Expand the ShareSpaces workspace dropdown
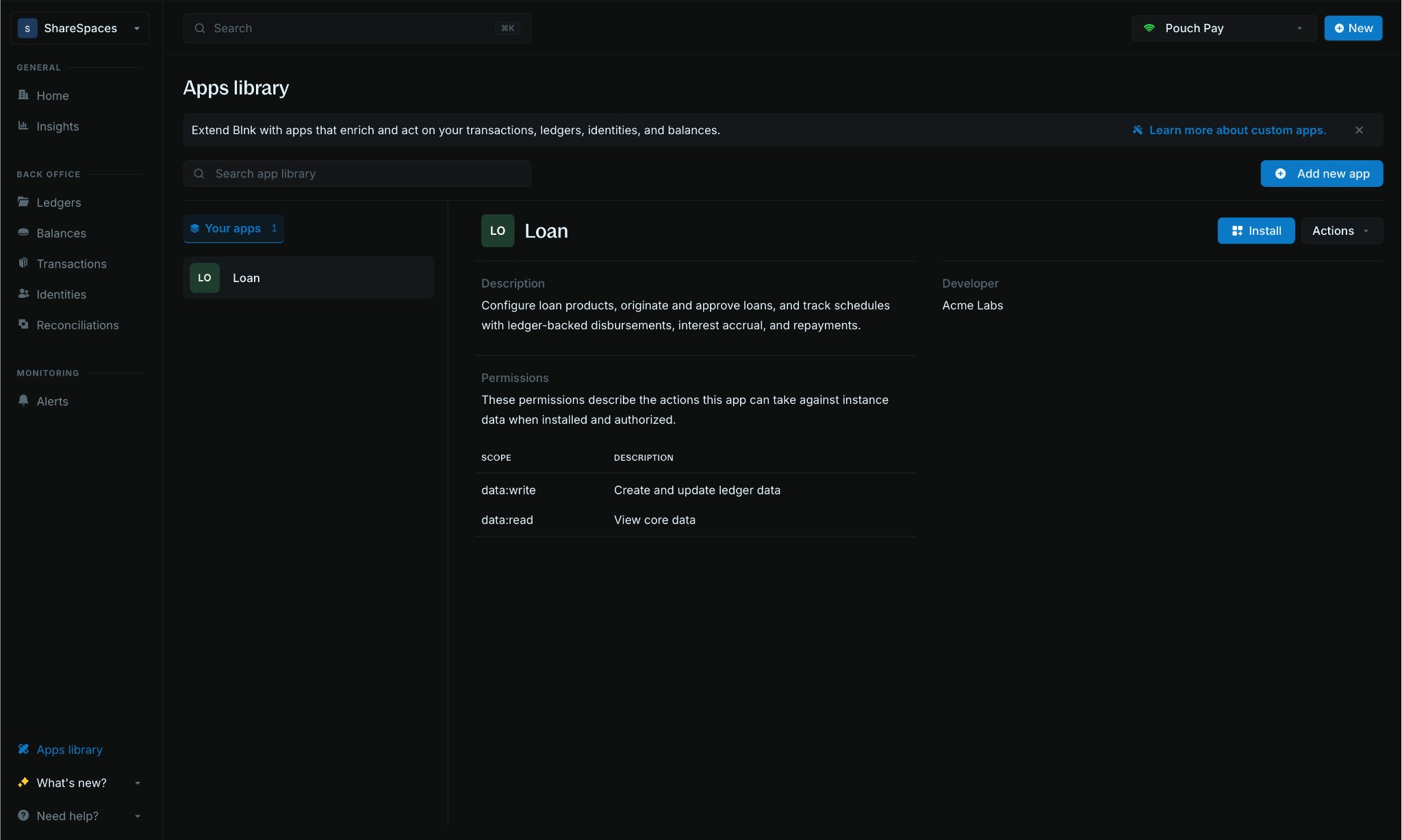The width and height of the screenshot is (1402, 840). point(137,28)
